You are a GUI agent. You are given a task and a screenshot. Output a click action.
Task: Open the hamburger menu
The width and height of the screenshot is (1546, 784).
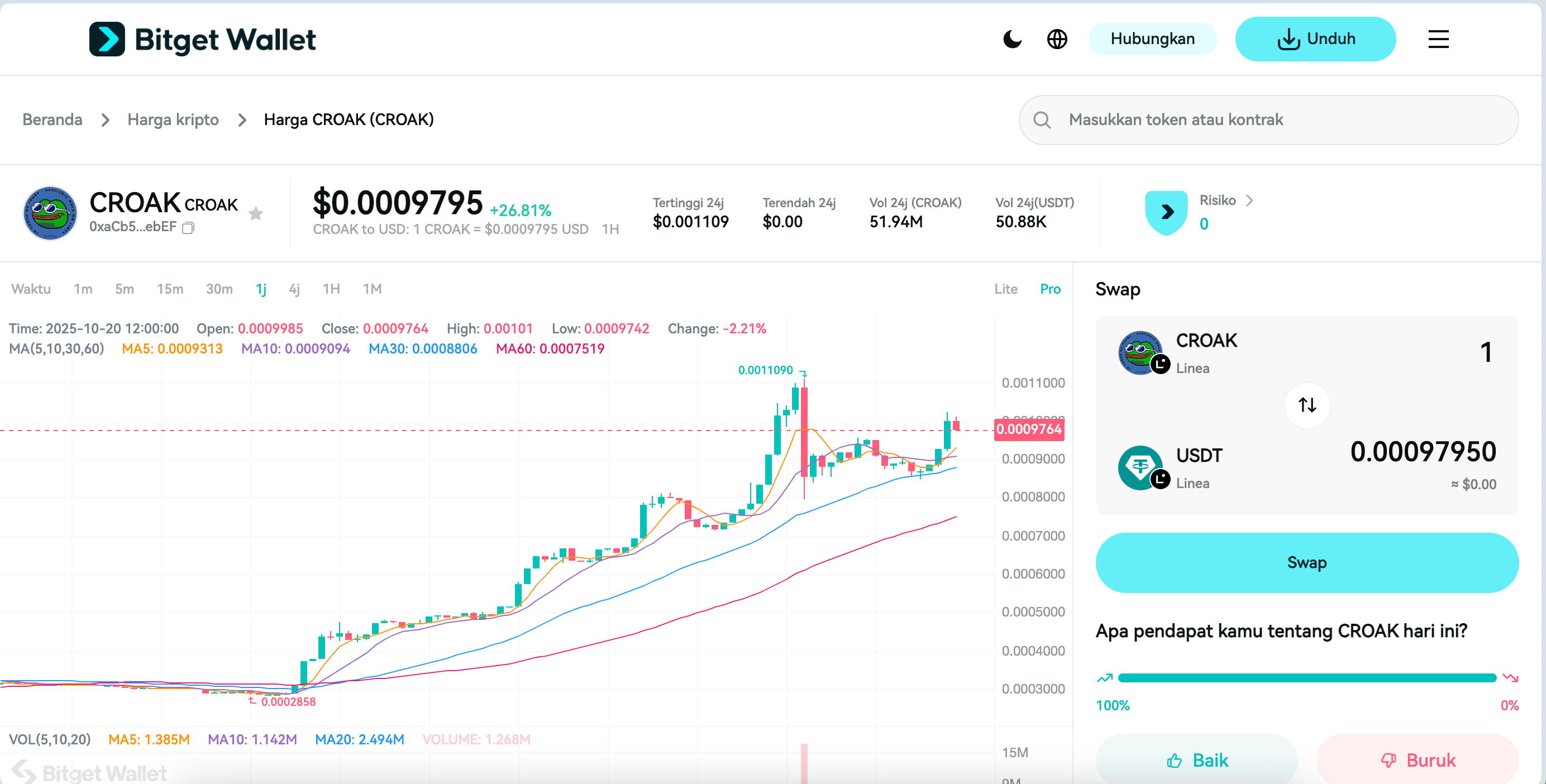[x=1438, y=39]
